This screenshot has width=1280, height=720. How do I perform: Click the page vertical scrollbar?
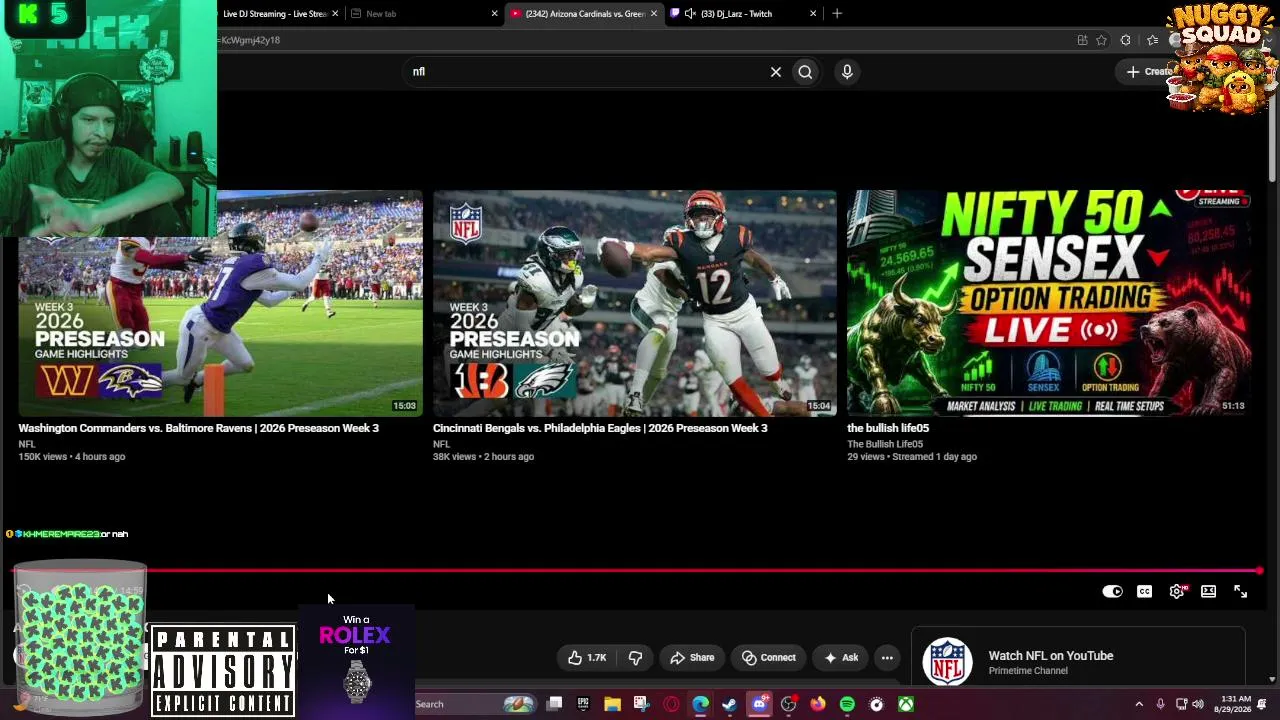pyautogui.click(x=1273, y=140)
